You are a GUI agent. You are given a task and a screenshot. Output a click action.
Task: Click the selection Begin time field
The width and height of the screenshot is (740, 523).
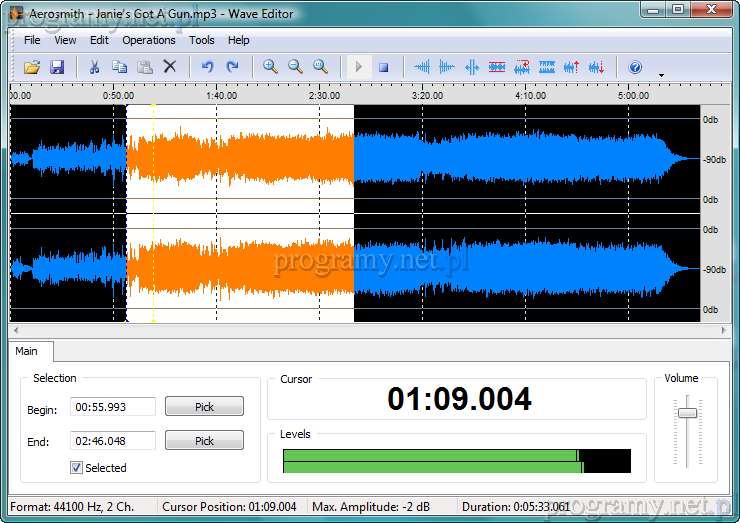click(113, 407)
